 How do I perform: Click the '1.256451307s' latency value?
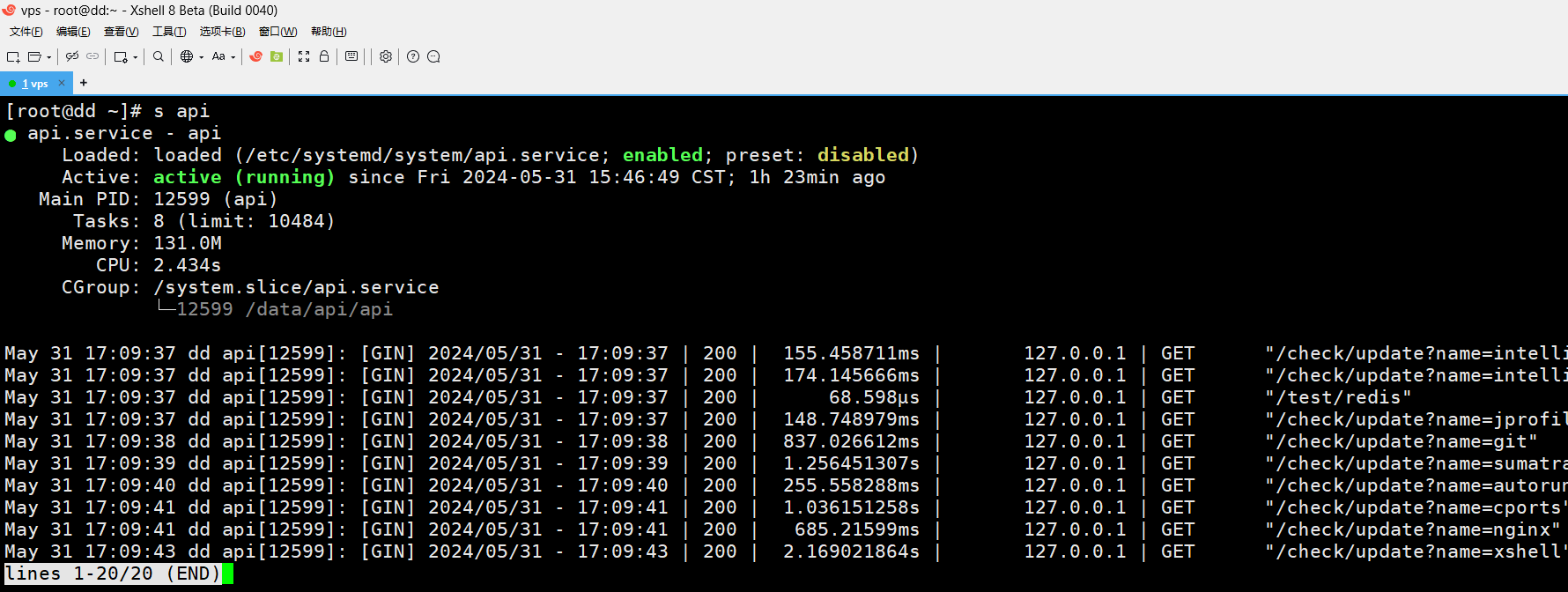coord(851,463)
